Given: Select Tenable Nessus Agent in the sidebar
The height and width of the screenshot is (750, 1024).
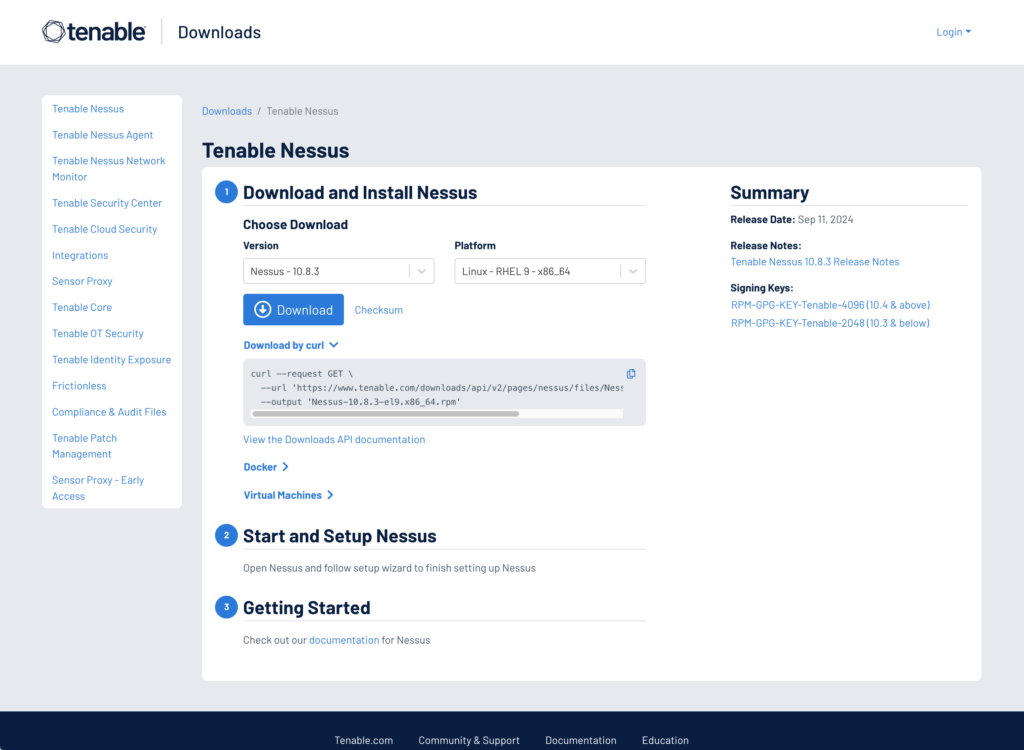Looking at the screenshot, I should pyautogui.click(x=103, y=135).
